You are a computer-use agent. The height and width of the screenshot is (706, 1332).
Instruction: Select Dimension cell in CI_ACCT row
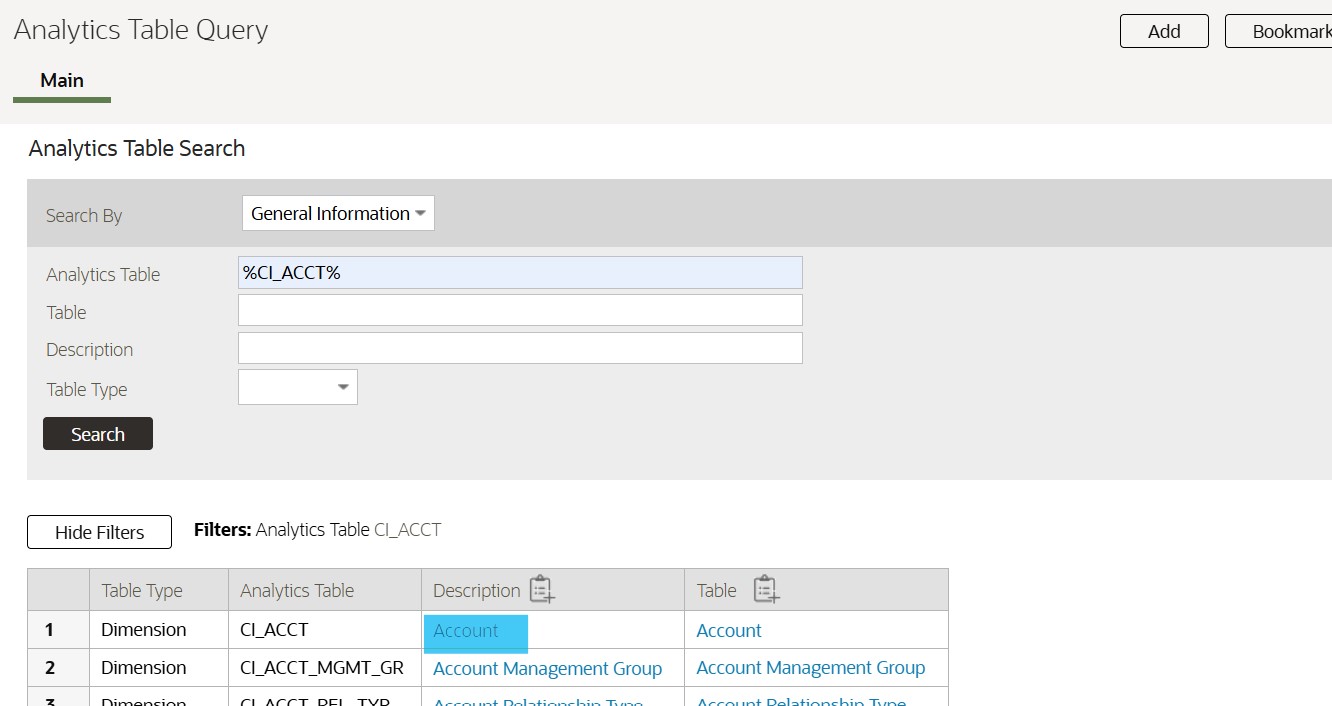(158, 630)
